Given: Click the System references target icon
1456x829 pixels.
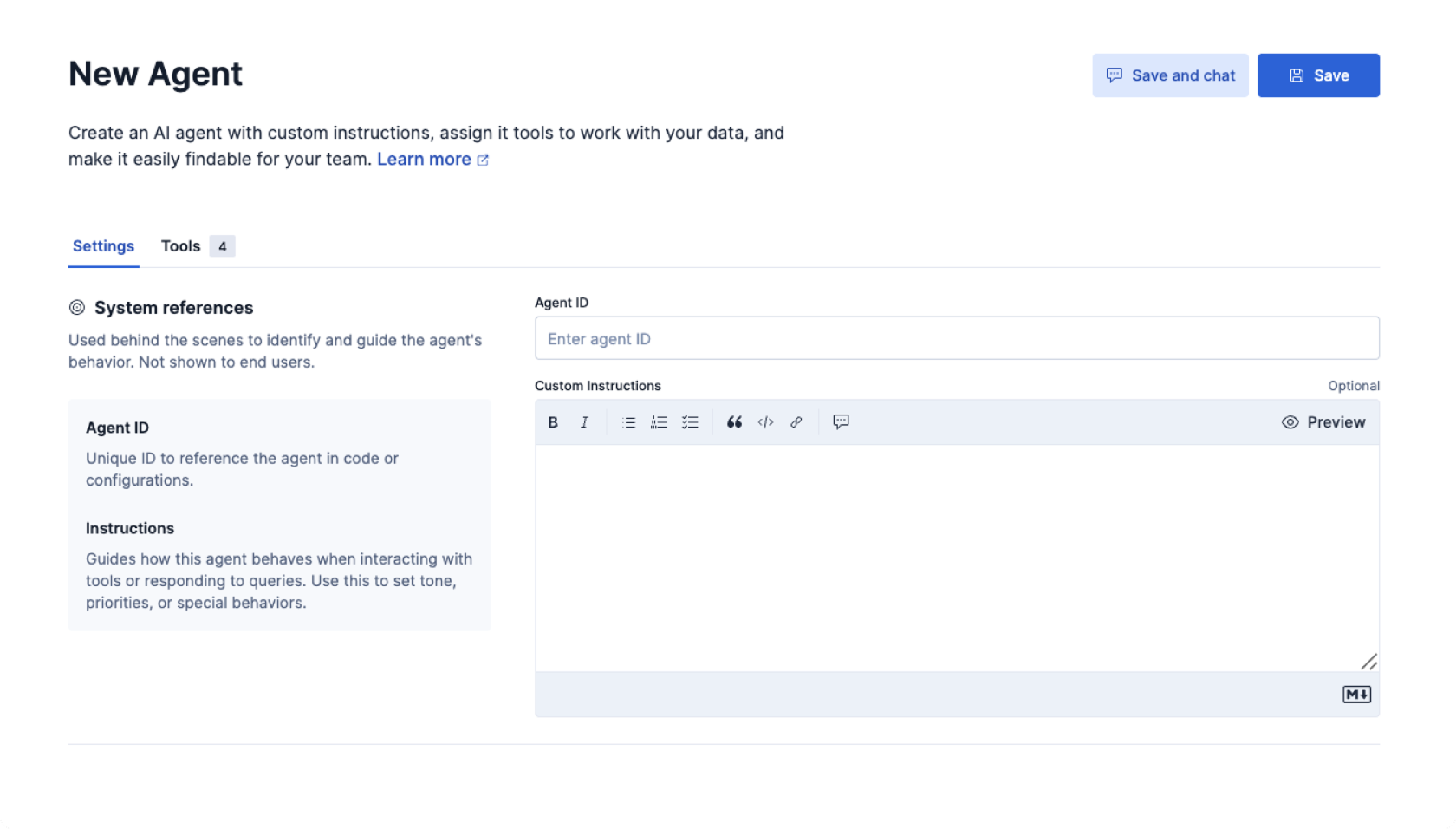Looking at the screenshot, I should tap(77, 308).
